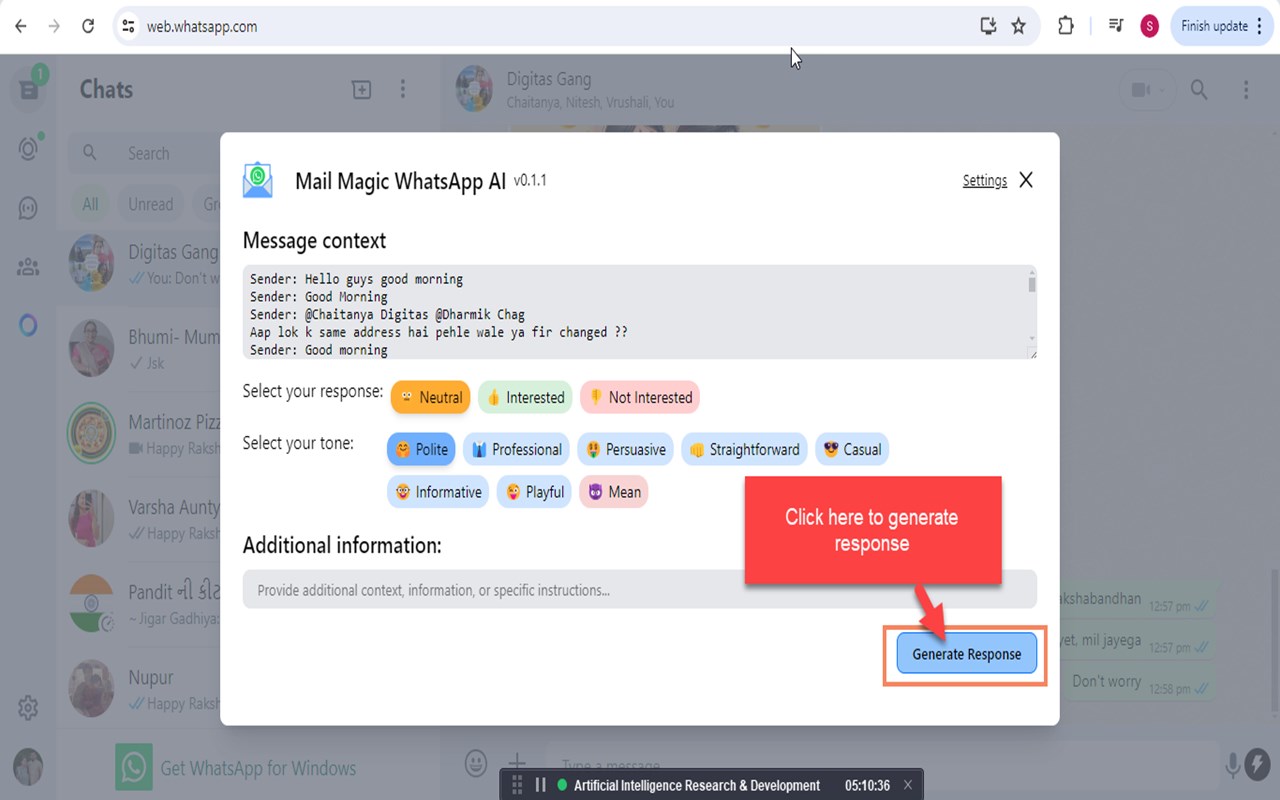Open the Chrome profile avatar S
1280x800 pixels.
tap(1149, 26)
